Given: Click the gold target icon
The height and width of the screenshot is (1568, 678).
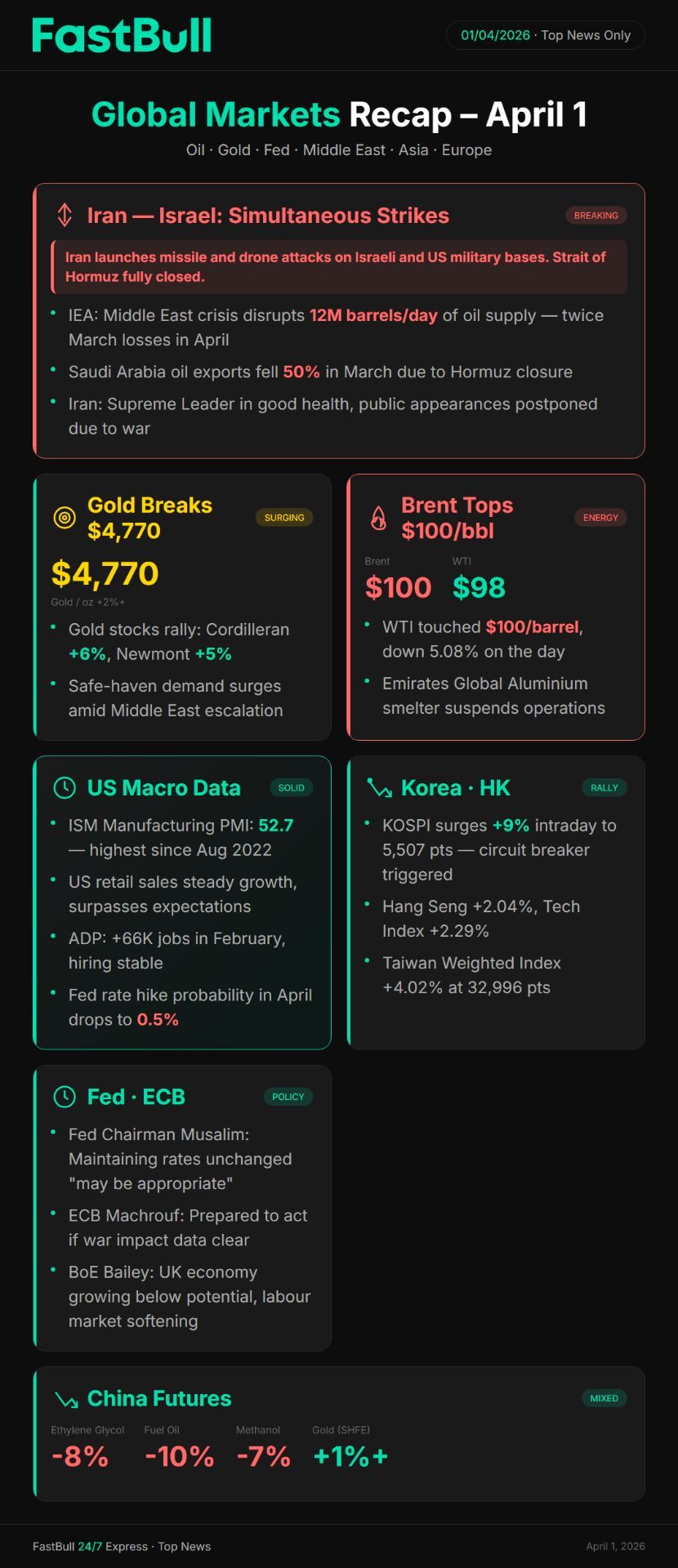Looking at the screenshot, I should click(x=65, y=518).
